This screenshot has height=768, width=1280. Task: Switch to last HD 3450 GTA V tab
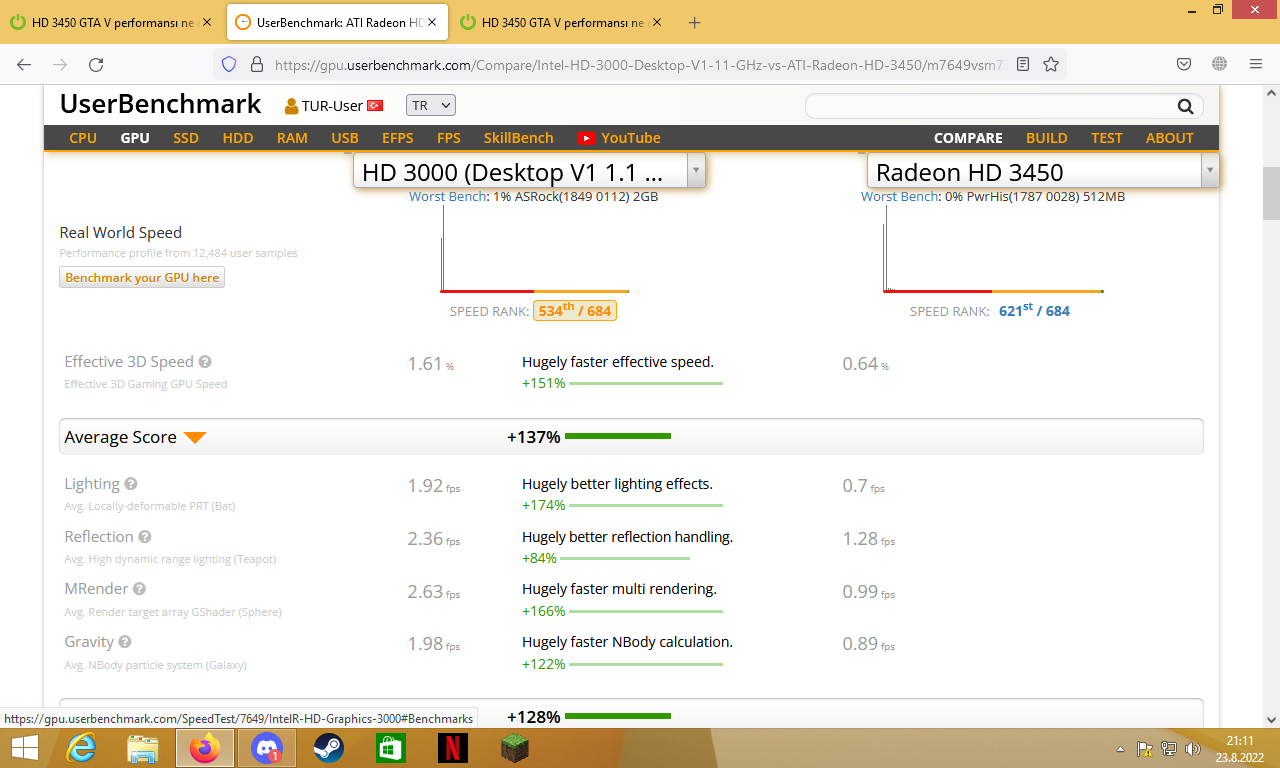(x=562, y=22)
